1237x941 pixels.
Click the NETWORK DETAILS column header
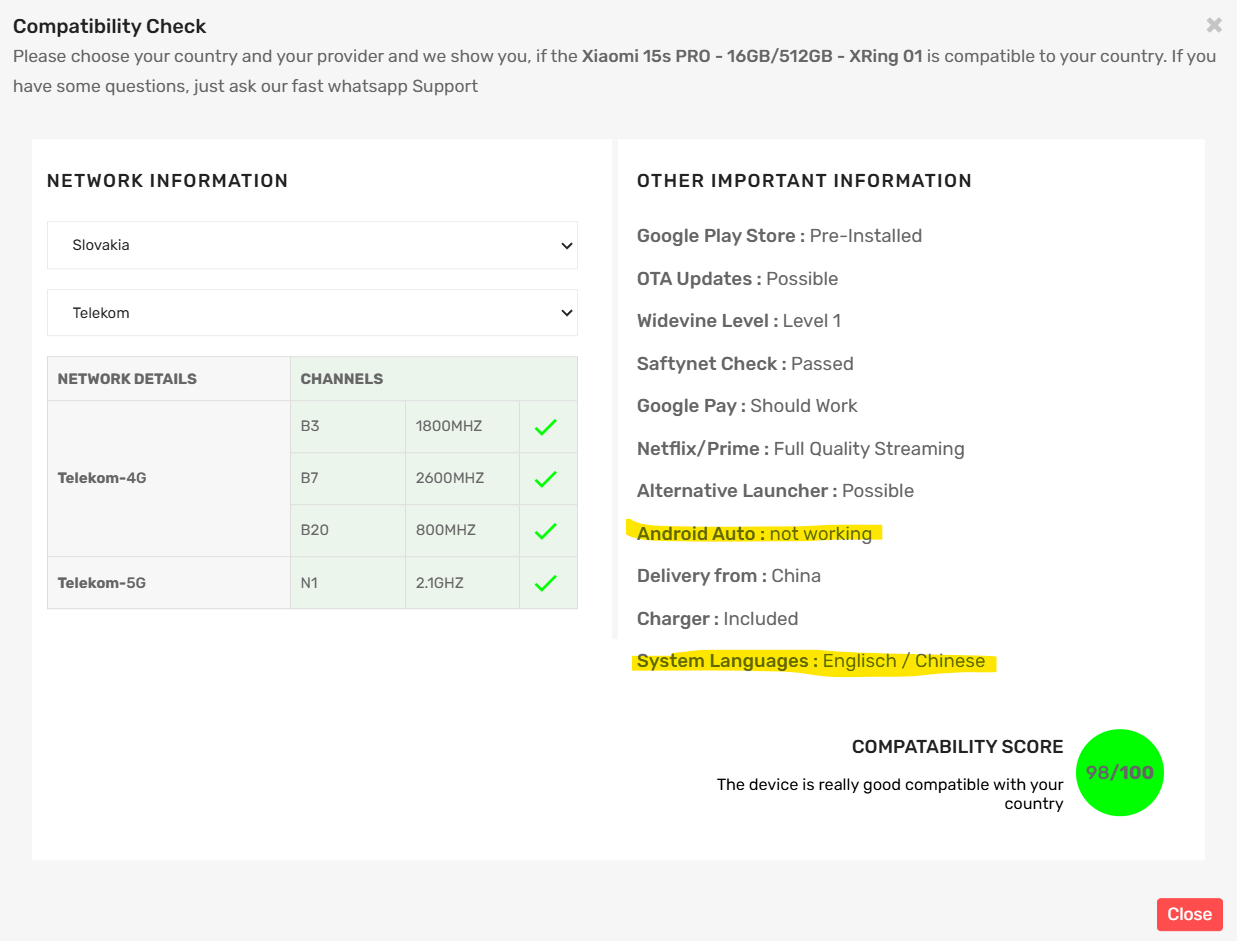click(x=127, y=379)
